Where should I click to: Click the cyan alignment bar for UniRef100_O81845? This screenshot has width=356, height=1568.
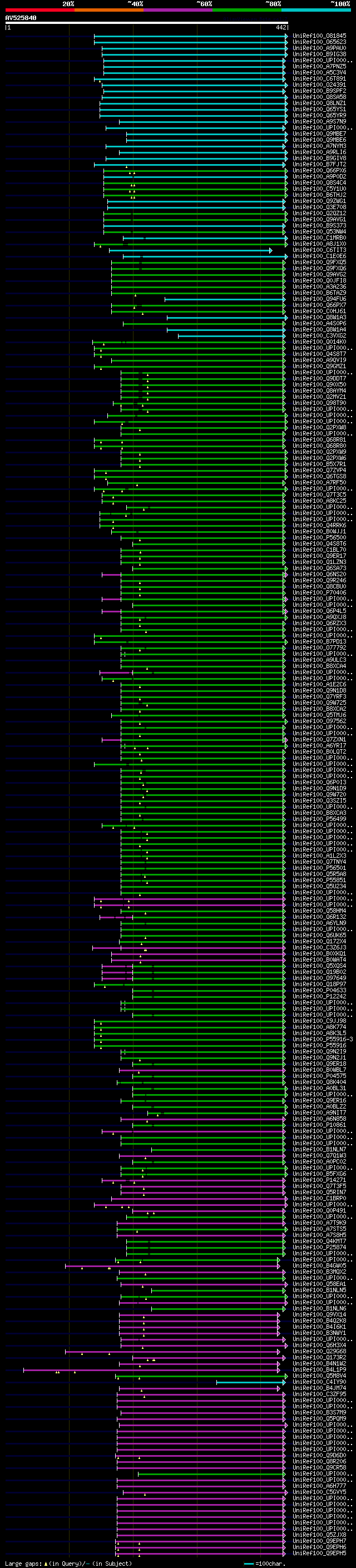[x=190, y=36]
